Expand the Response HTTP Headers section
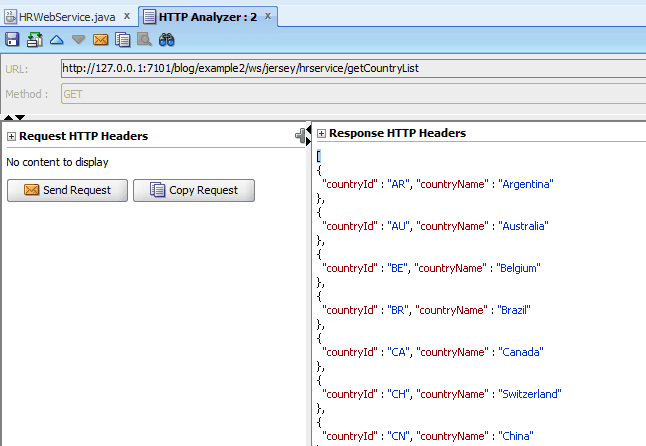 point(321,133)
